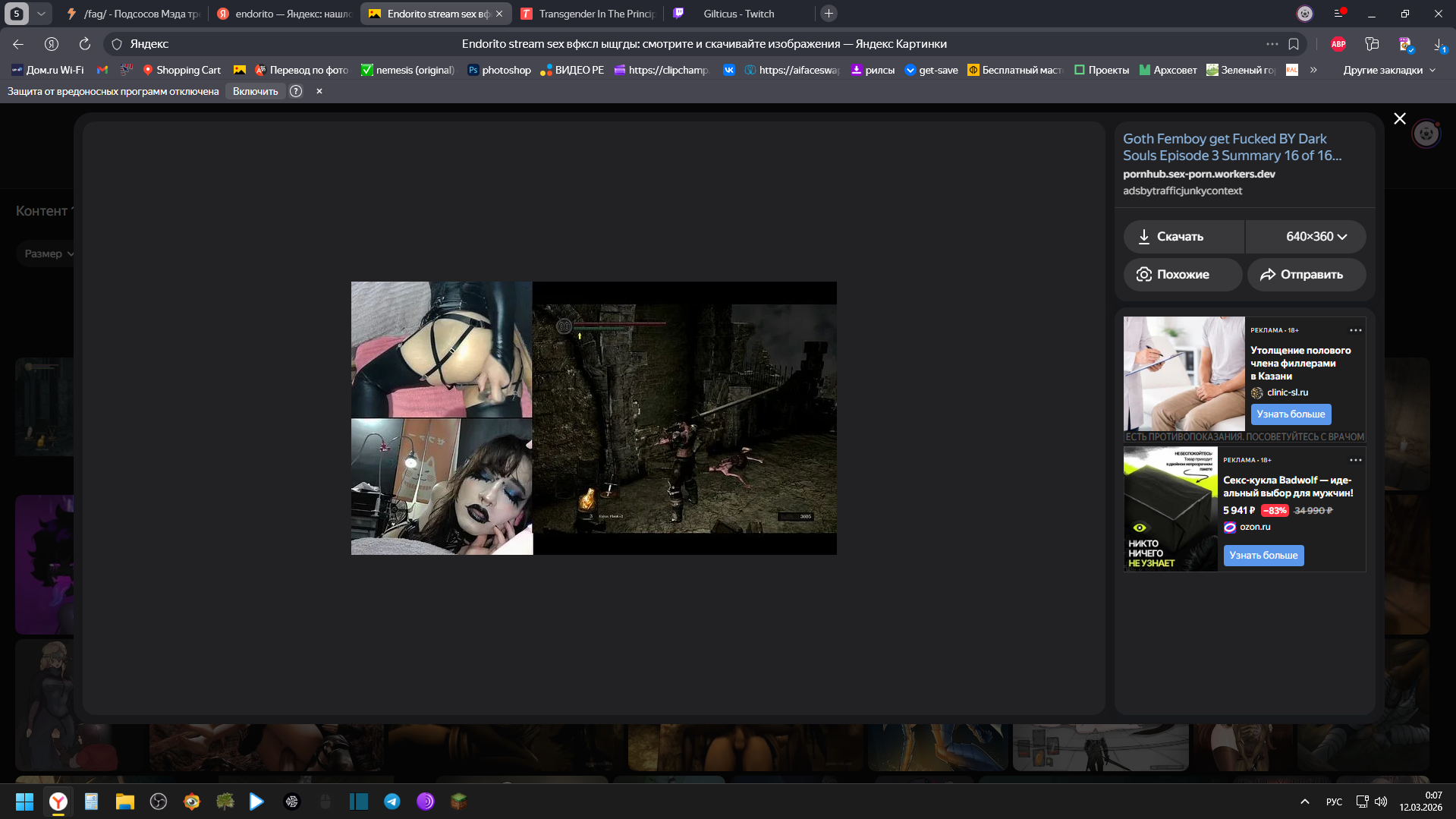Viewport: 1456px width, 819px height.
Task: Open the get-save bookmark
Action: pos(932,70)
